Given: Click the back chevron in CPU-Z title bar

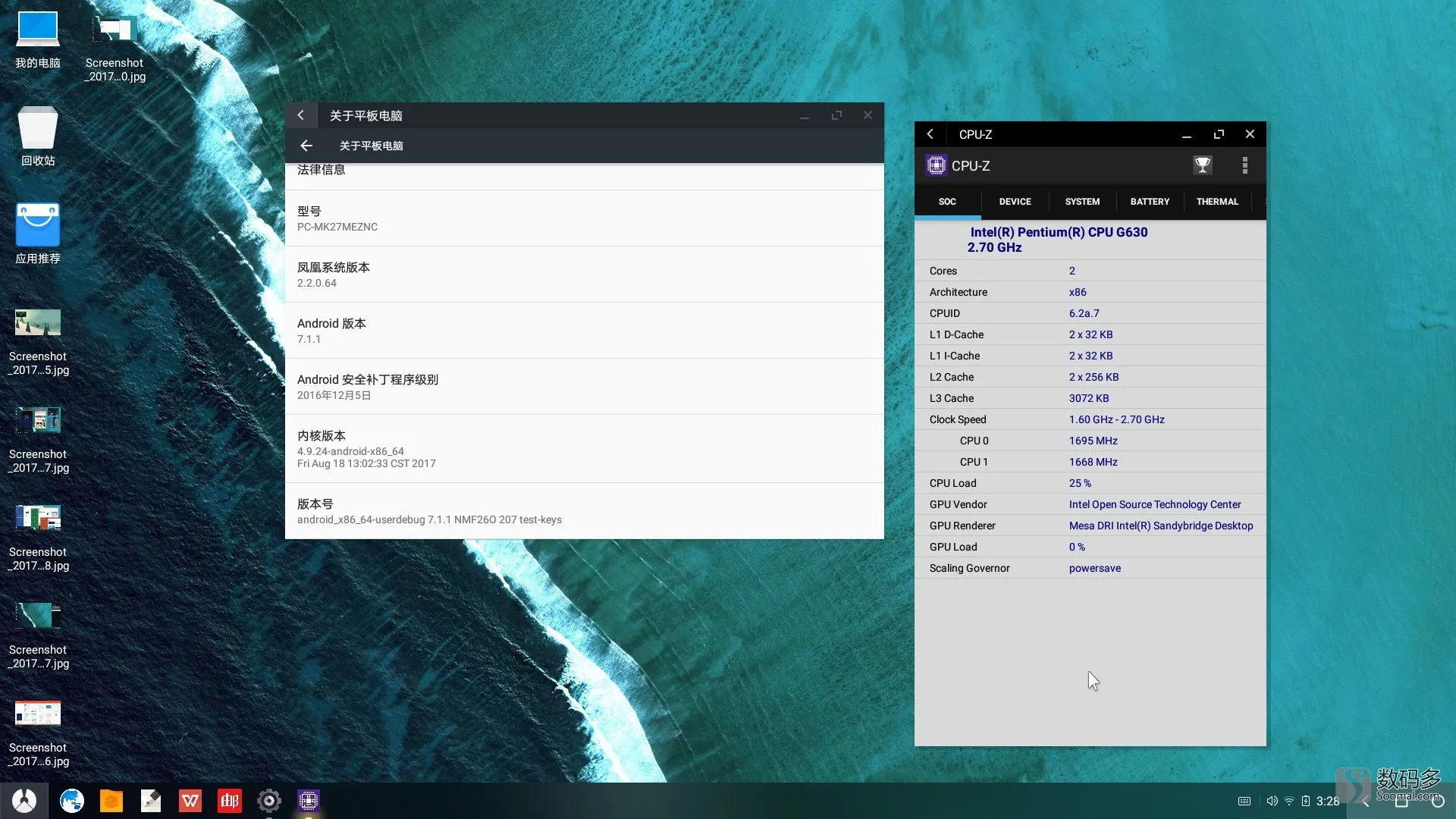Looking at the screenshot, I should coord(930,134).
